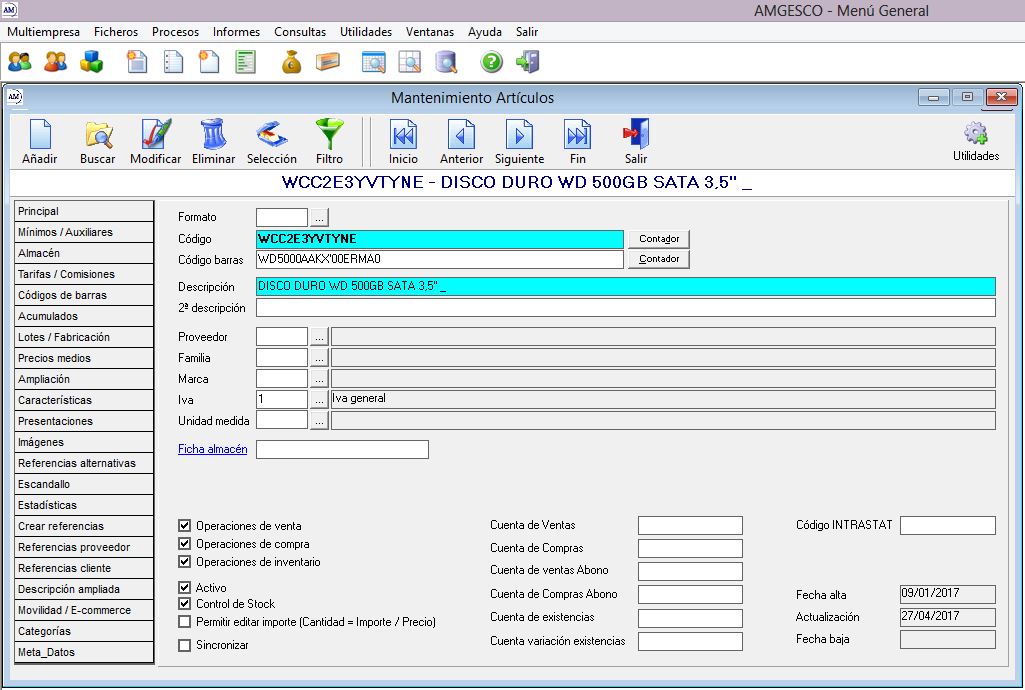The image size is (1025, 690).
Task: Click the green question mark help icon
Action: [x=492, y=62]
